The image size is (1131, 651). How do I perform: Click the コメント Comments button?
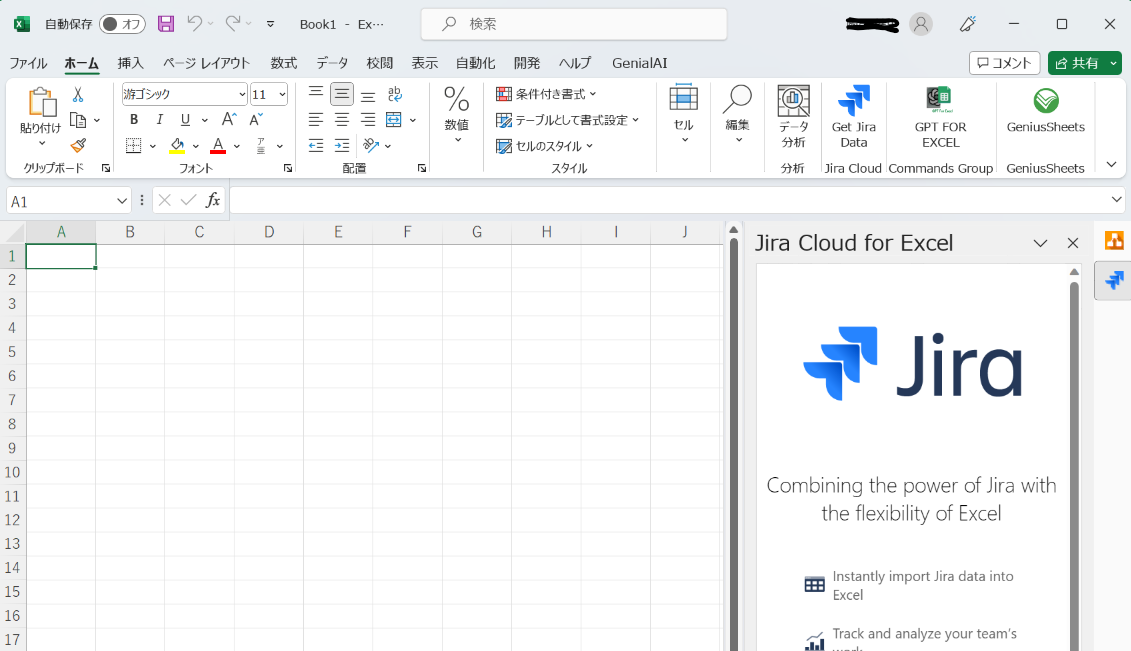coord(1004,63)
